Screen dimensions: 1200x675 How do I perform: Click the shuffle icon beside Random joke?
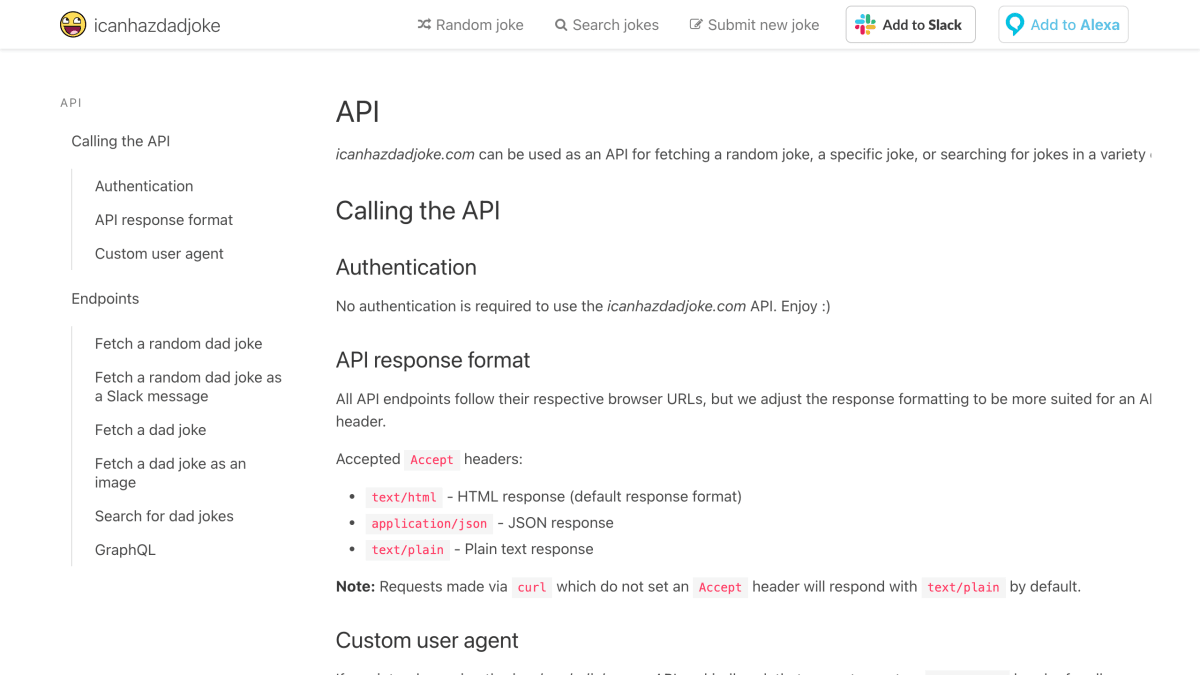424,25
